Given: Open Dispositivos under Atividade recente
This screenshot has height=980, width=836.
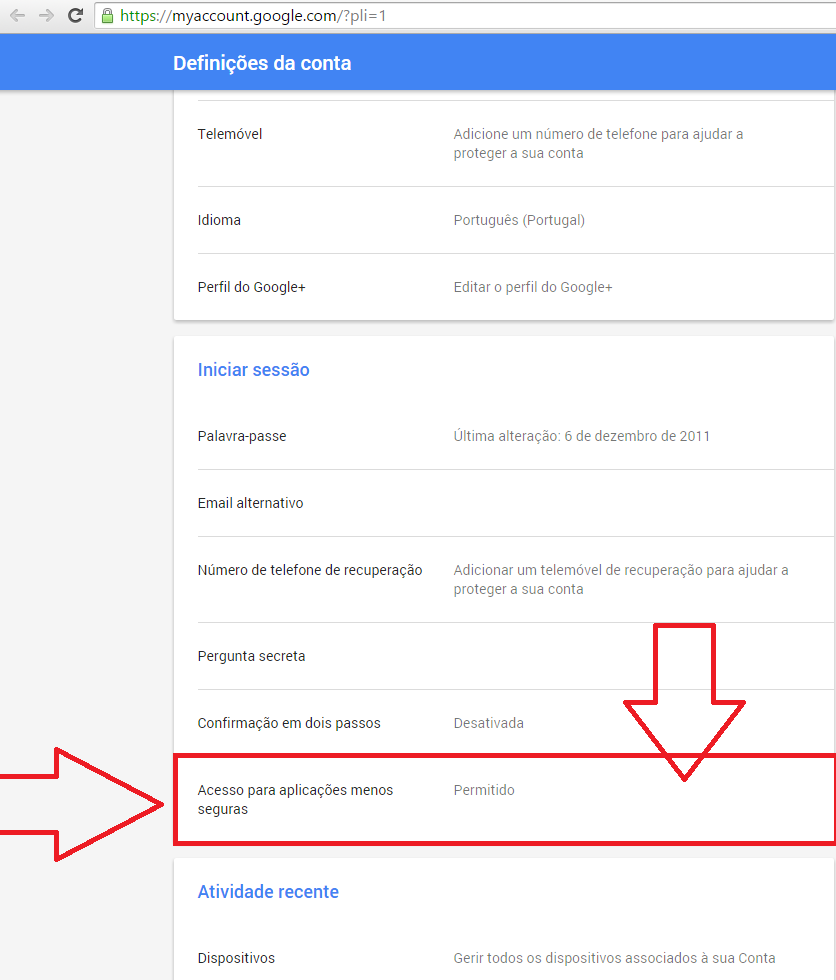Looking at the screenshot, I should [236, 958].
